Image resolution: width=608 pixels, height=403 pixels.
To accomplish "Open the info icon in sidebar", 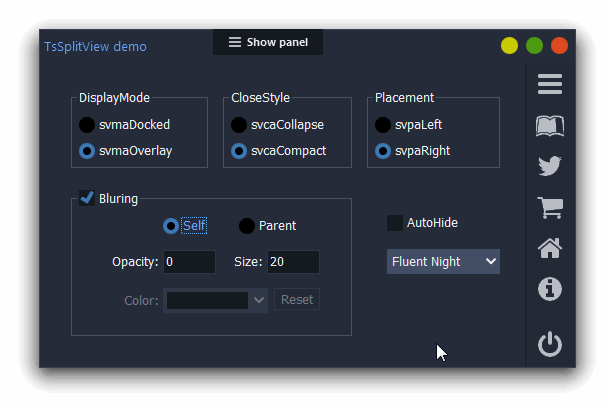I will coord(549,289).
